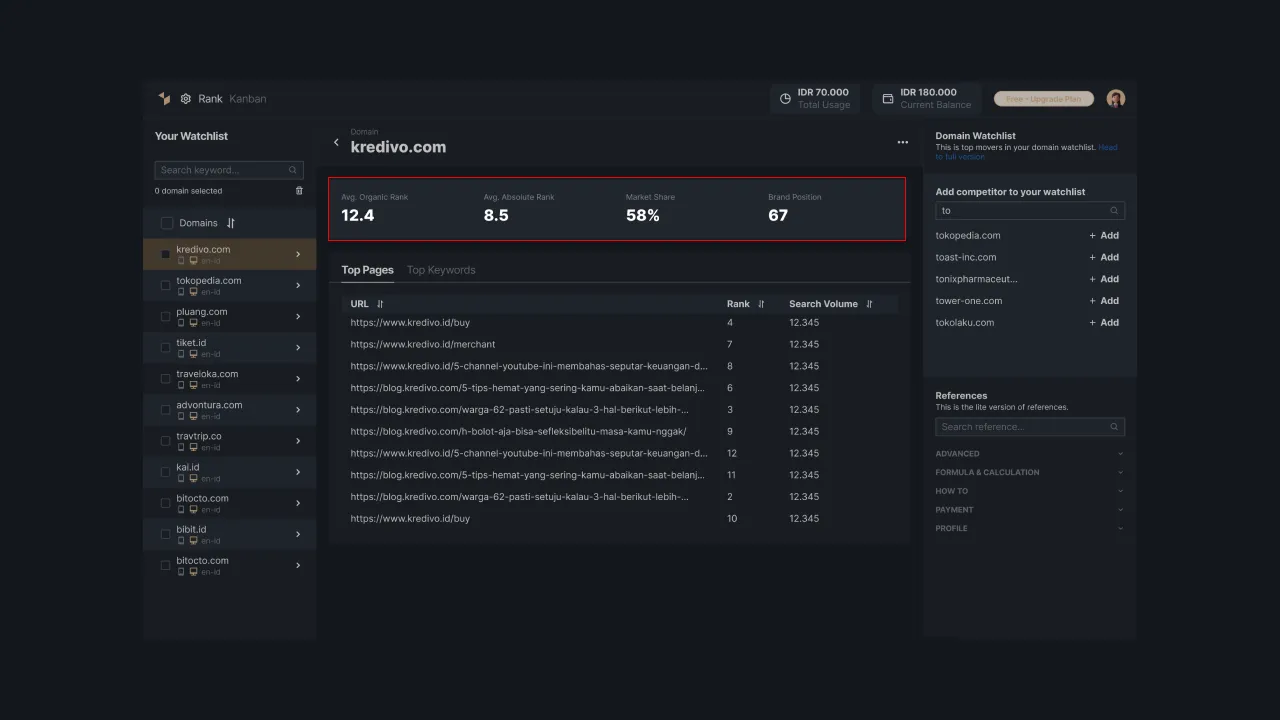This screenshot has width=1280, height=720.
Task: Open pluang.com details via its chevron
Action: pyautogui.click(x=298, y=317)
